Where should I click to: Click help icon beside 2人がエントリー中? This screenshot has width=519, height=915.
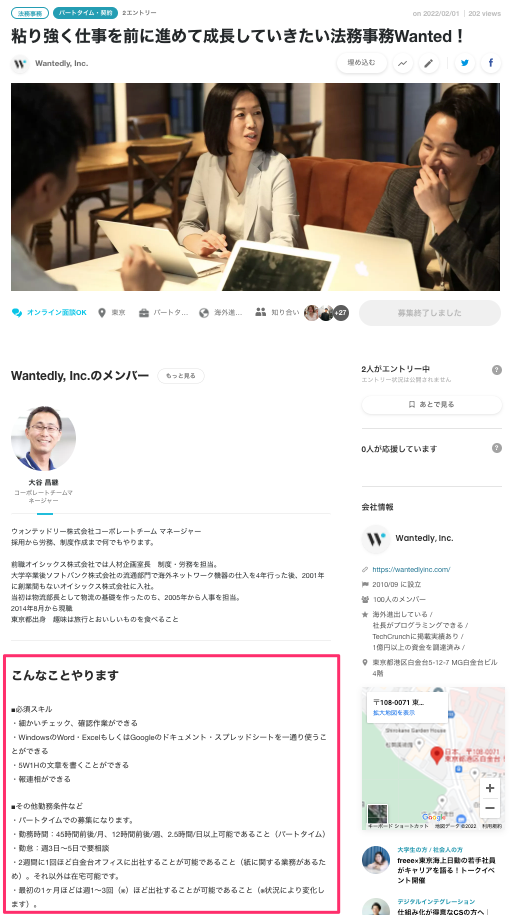pyautogui.click(x=497, y=370)
